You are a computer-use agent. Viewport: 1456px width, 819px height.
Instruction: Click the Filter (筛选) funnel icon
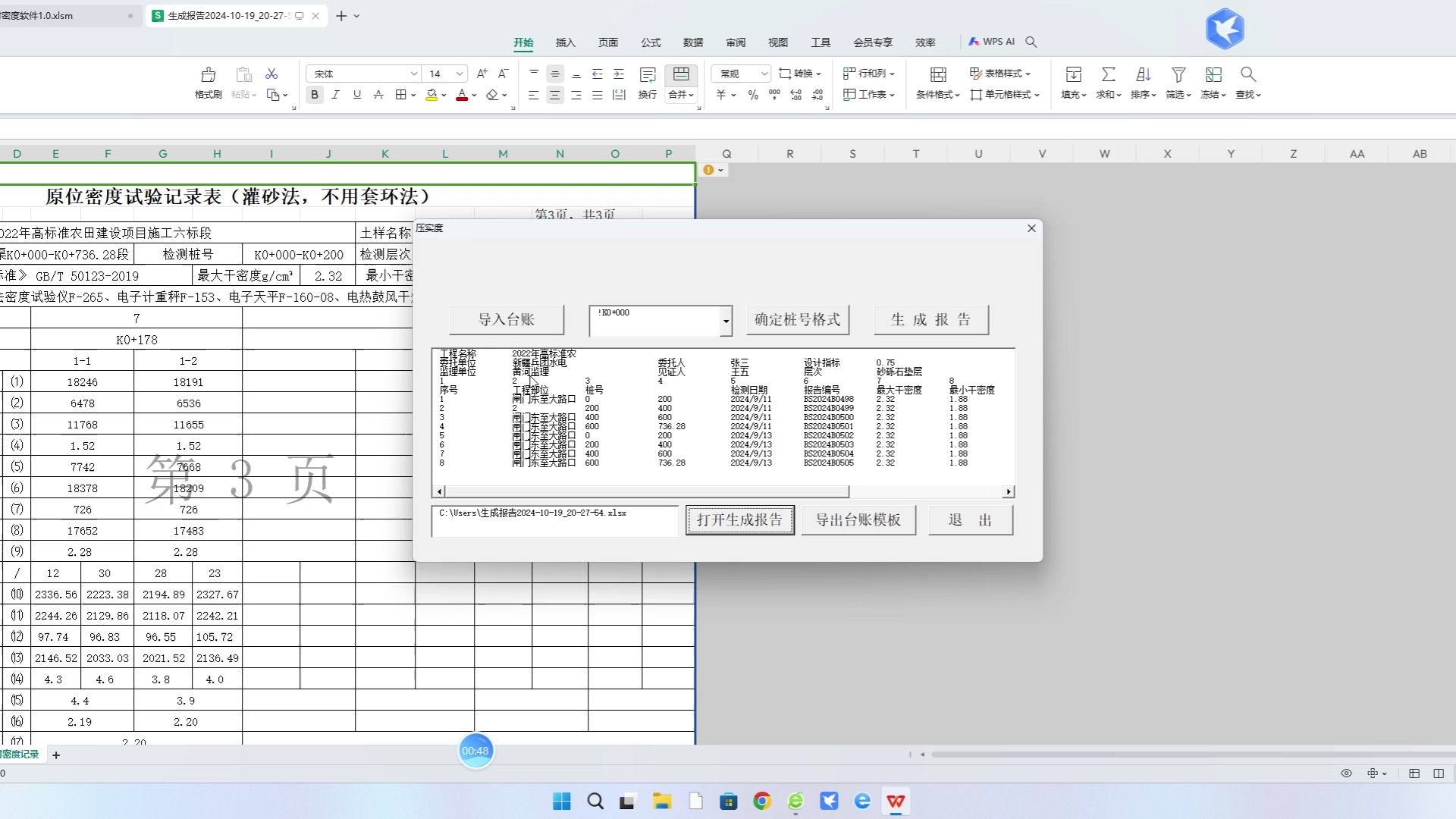1178,75
